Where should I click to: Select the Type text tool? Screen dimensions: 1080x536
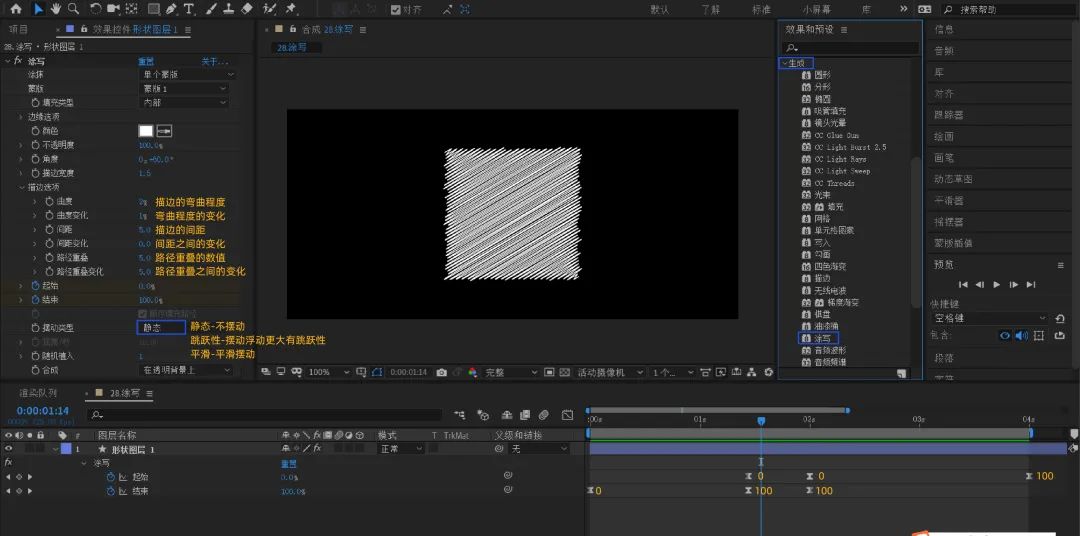tap(188, 9)
